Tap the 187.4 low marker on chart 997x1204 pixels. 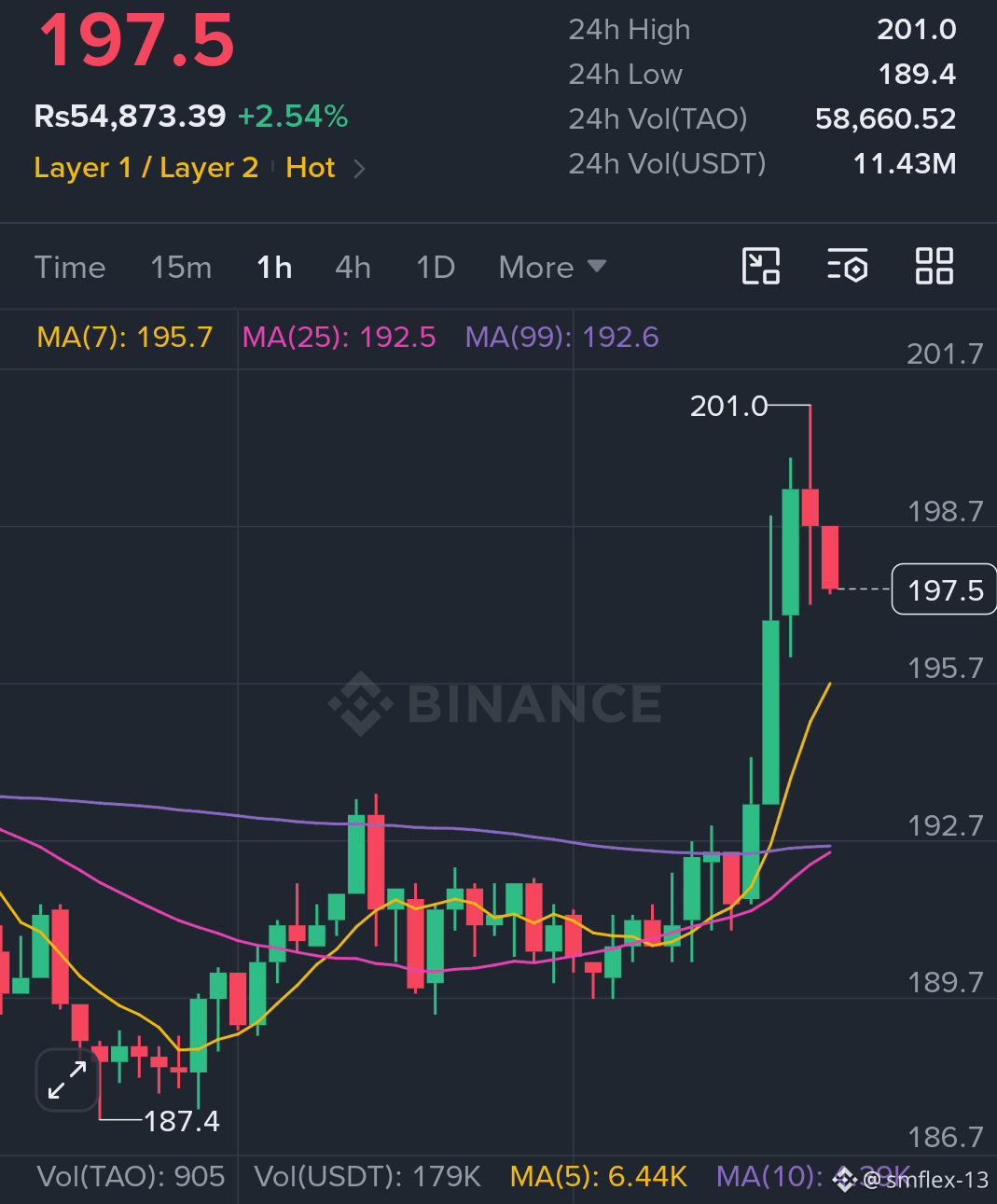(x=182, y=1121)
